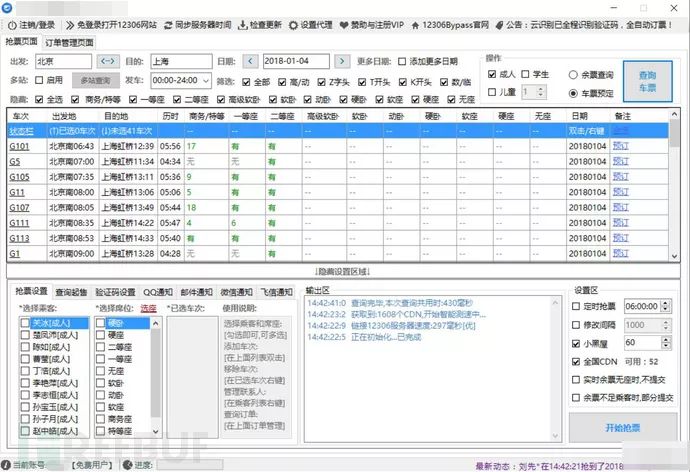Open the QQ通知 tab
The image size is (690, 472).
point(158,292)
